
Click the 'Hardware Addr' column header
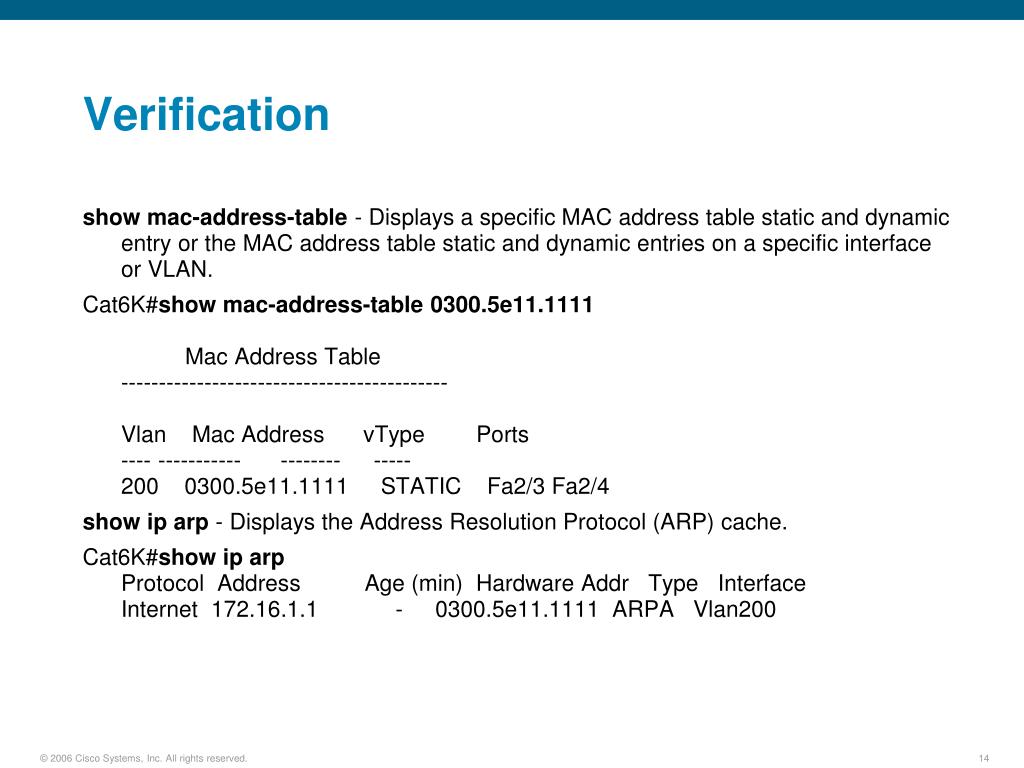coord(552,583)
